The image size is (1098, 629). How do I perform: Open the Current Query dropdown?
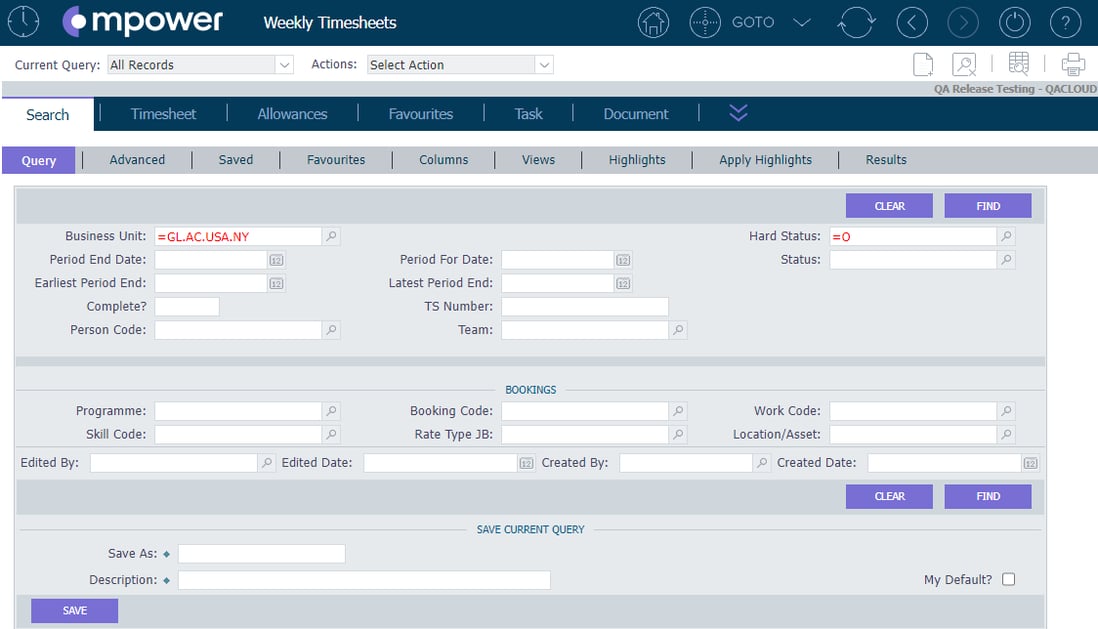tap(283, 64)
